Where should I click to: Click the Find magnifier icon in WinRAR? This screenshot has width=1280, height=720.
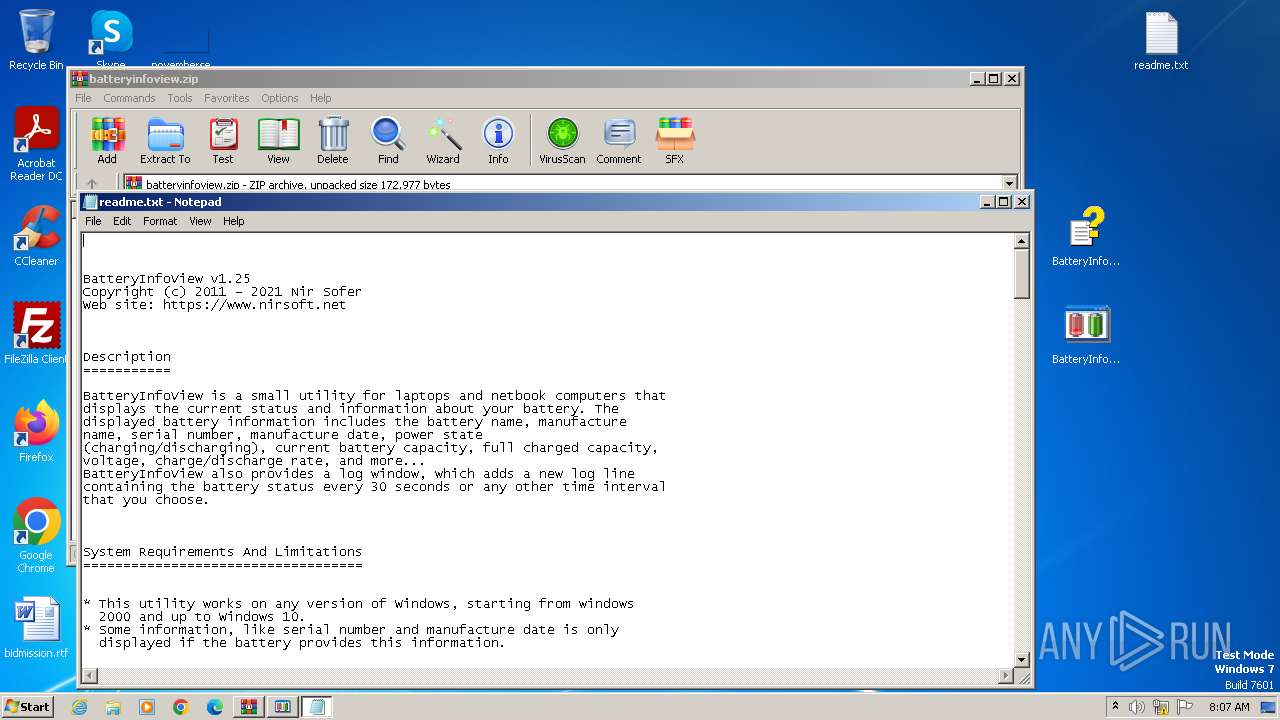coord(388,140)
